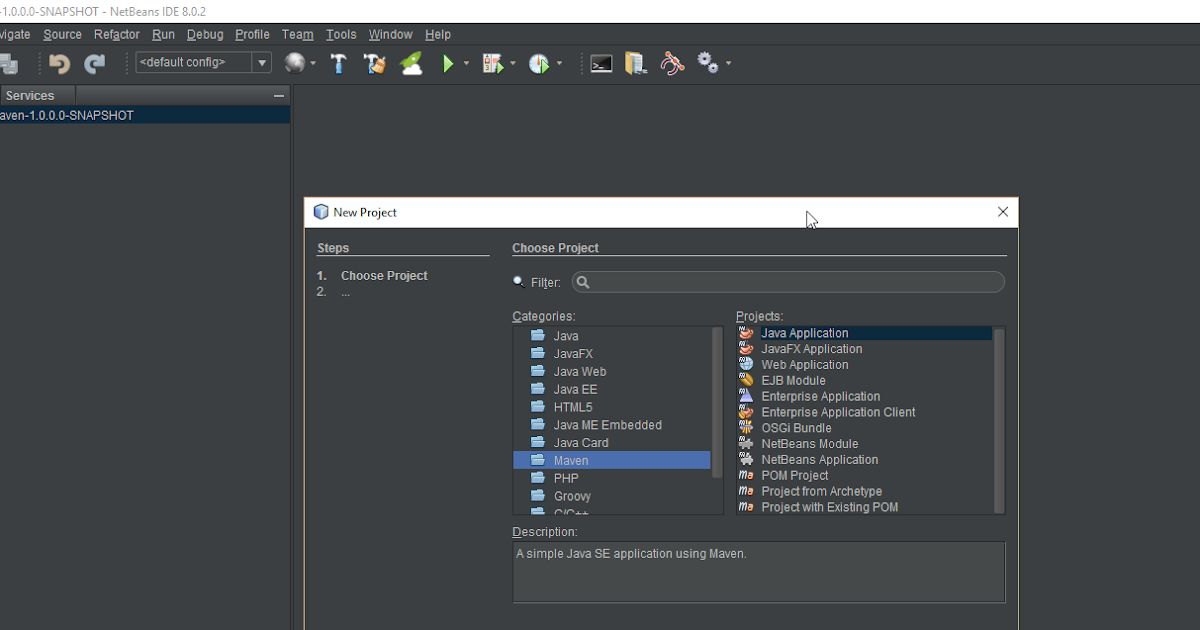This screenshot has width=1200, height=630.
Task: Open the Profile menu
Action: (x=253, y=34)
